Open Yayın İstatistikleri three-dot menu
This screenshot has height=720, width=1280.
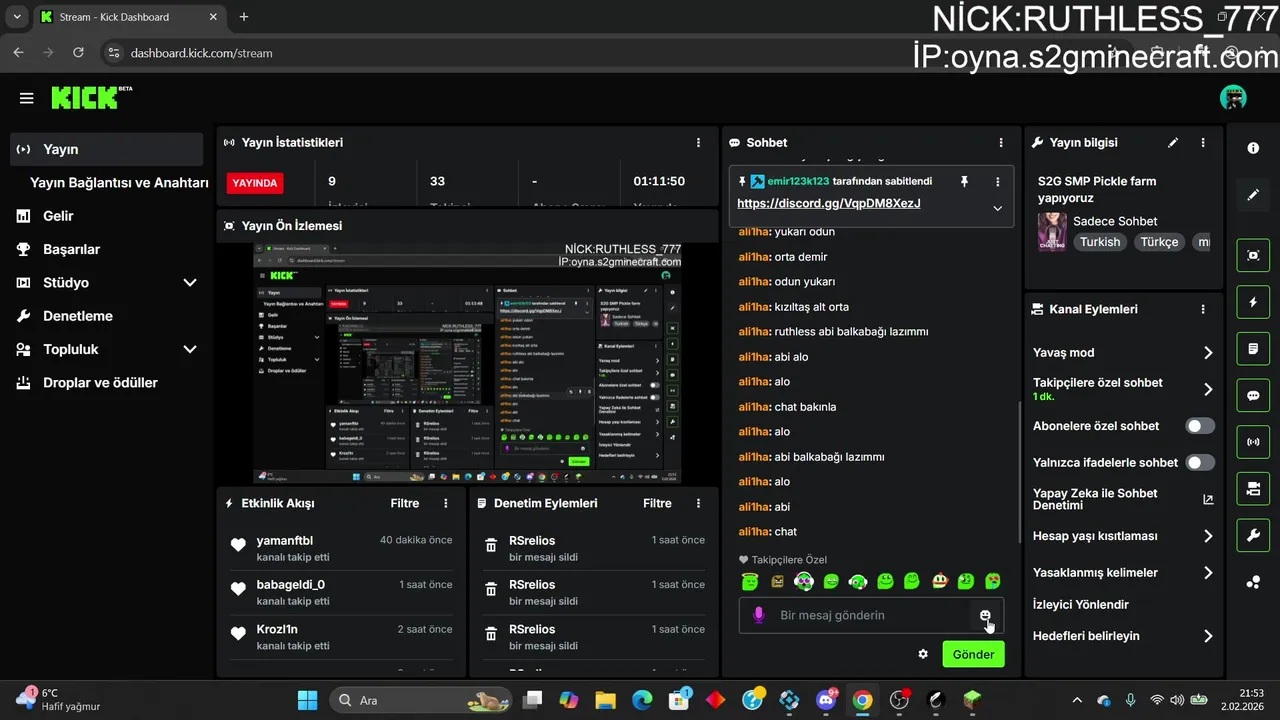click(698, 143)
